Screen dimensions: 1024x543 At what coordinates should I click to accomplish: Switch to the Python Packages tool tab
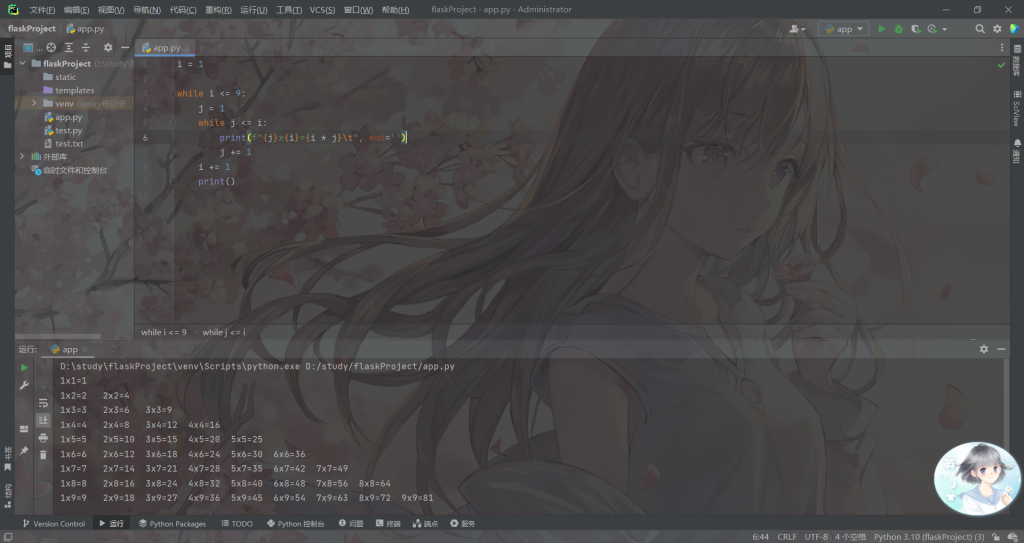point(172,523)
